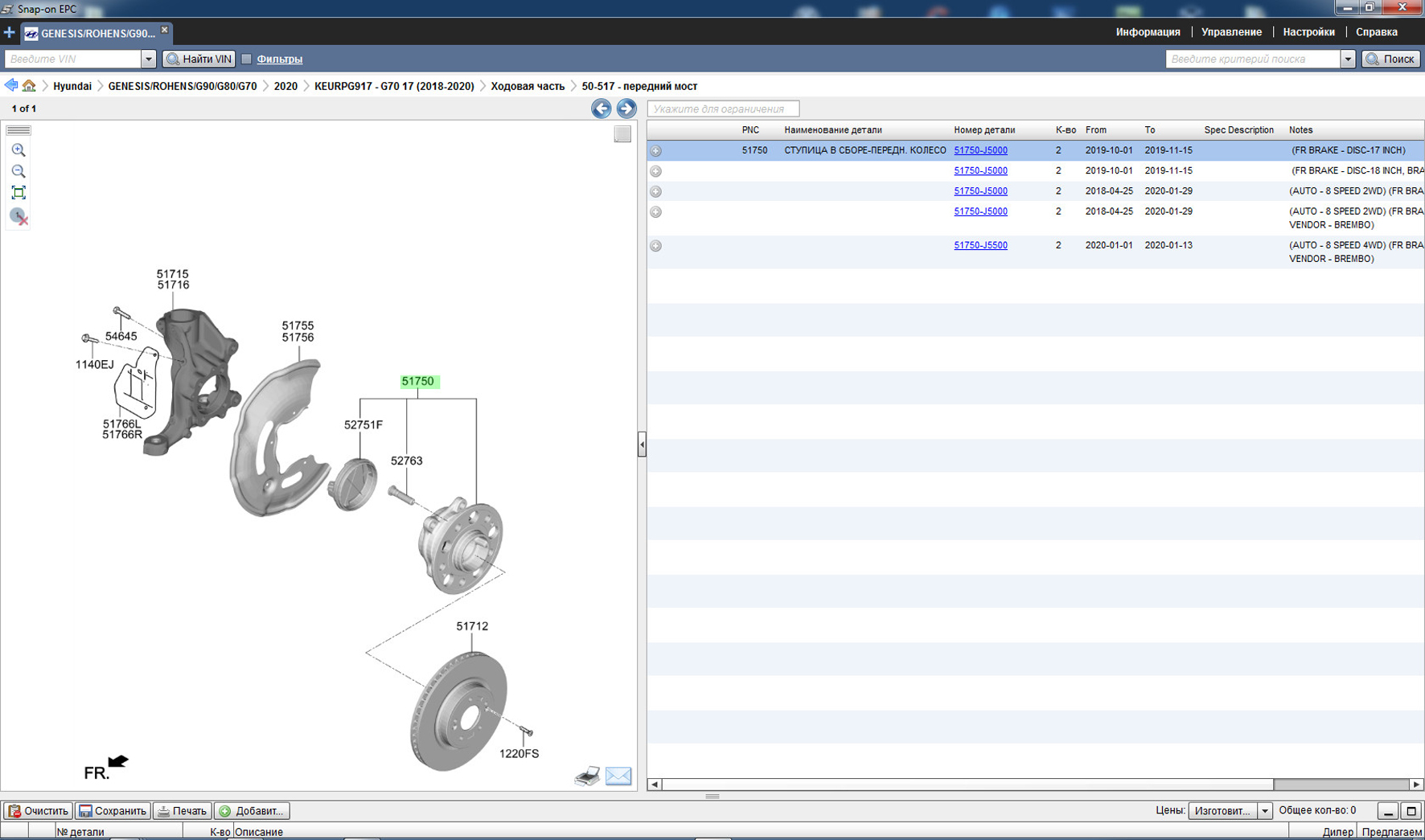Click the printer icon below diagram
The image size is (1425, 840).
587,776
